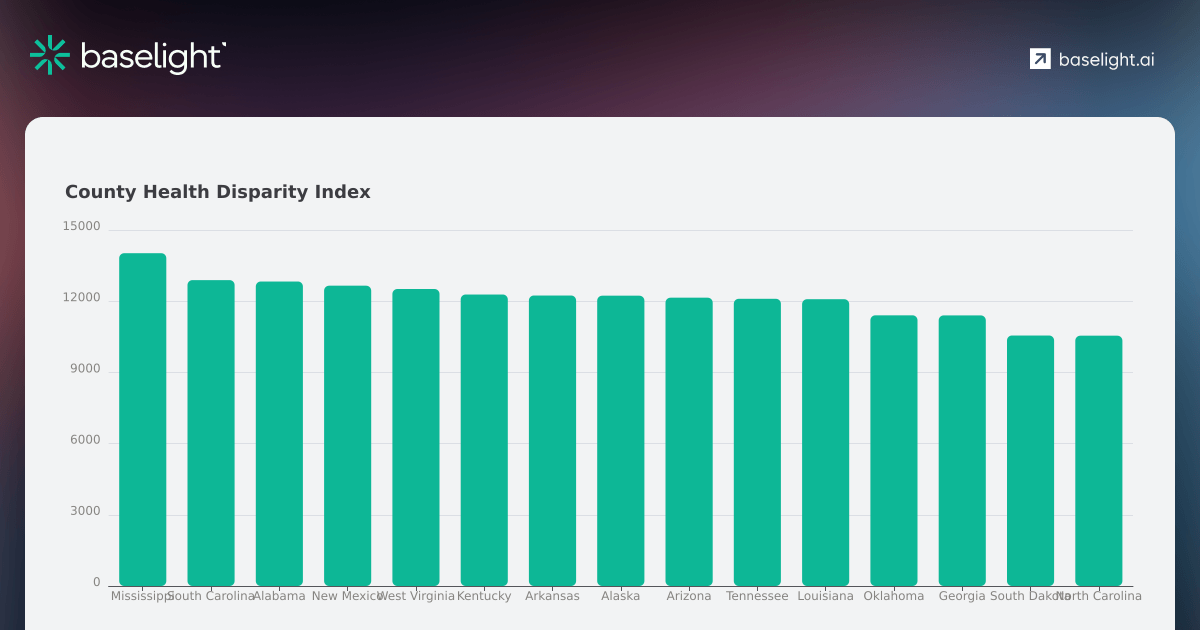Select the North Carolina bar at far right

click(x=1098, y=460)
